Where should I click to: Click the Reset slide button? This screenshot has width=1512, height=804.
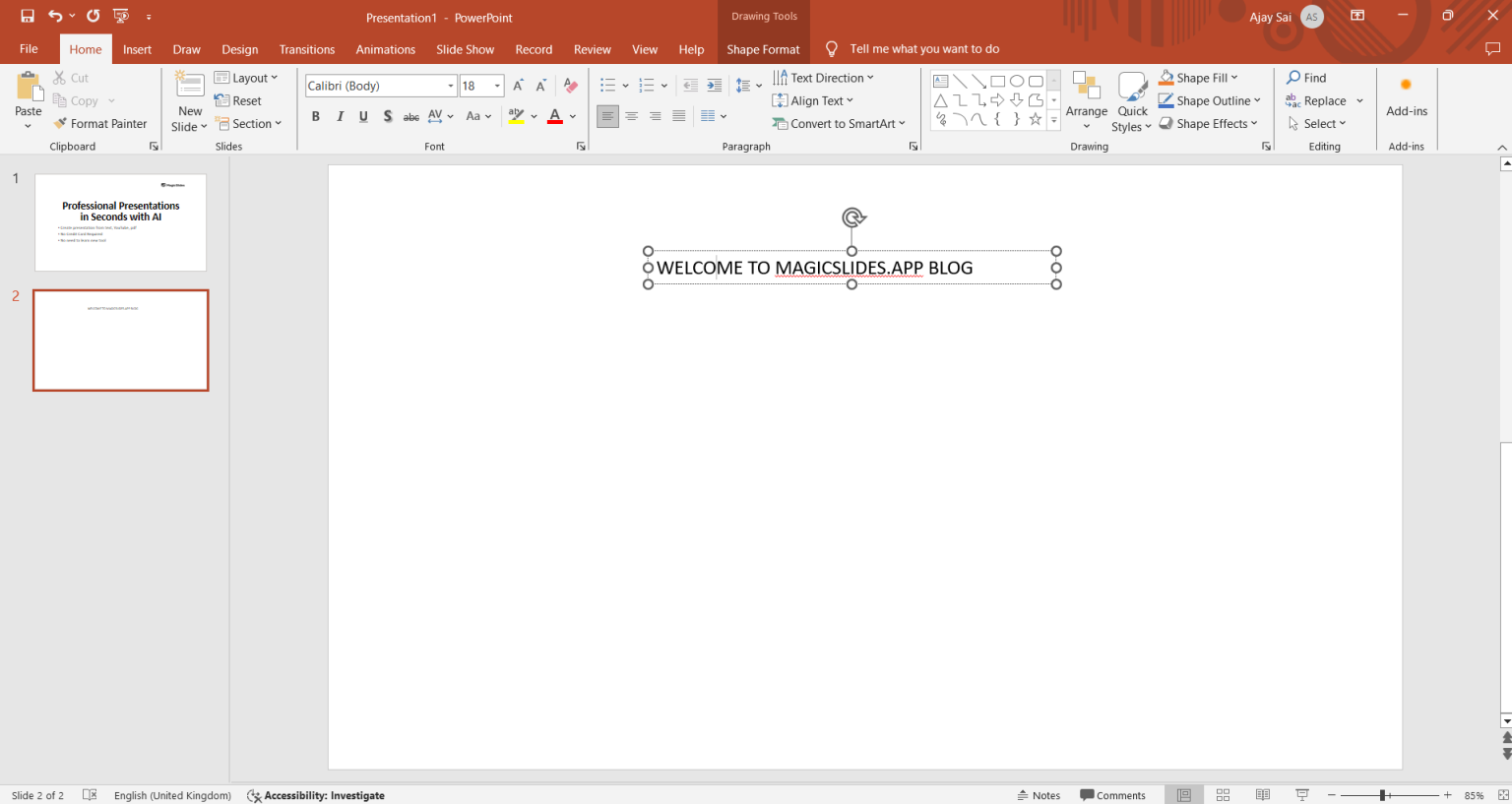pos(238,100)
